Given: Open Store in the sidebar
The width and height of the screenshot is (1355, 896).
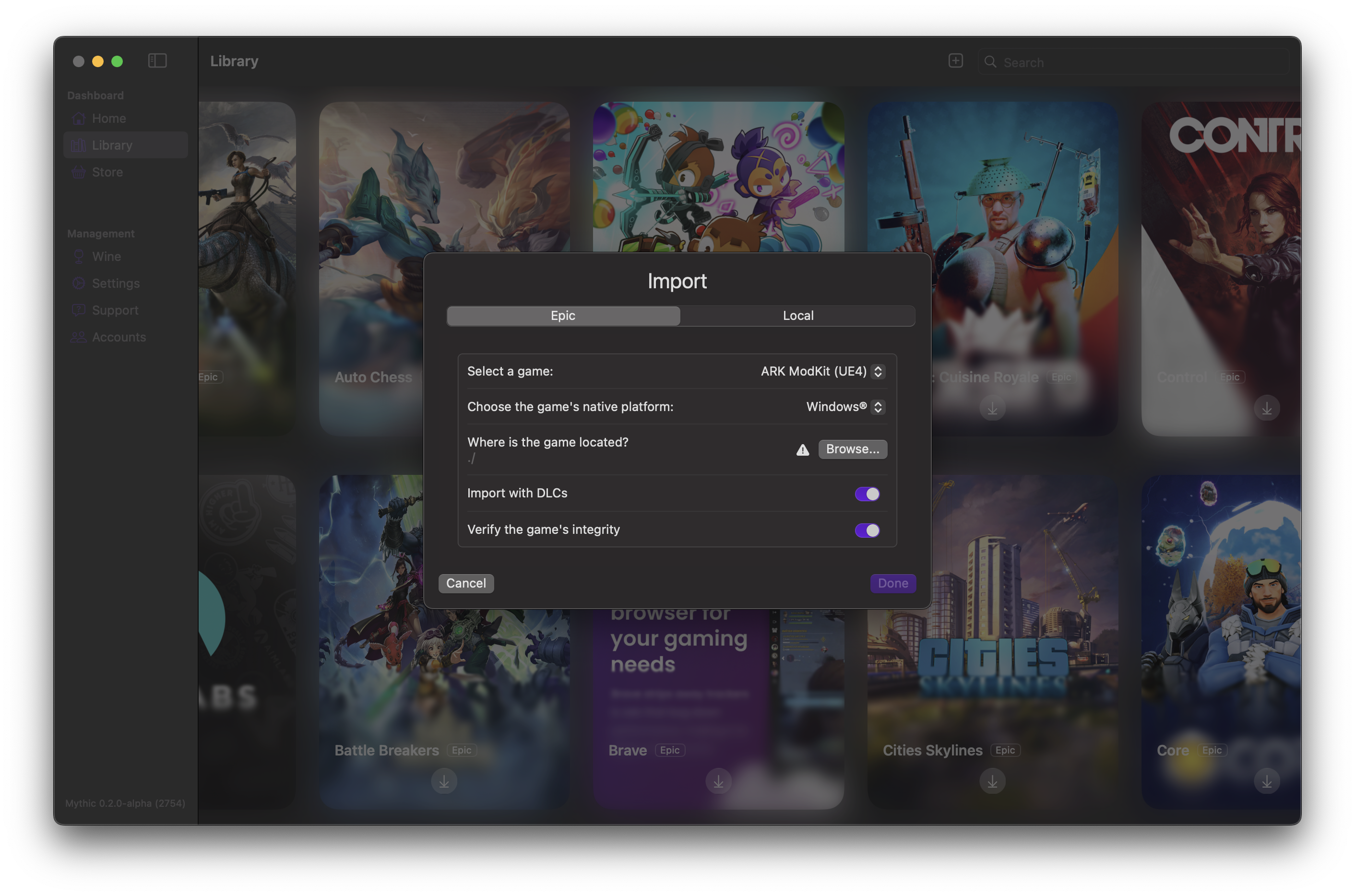Looking at the screenshot, I should click(x=125, y=172).
